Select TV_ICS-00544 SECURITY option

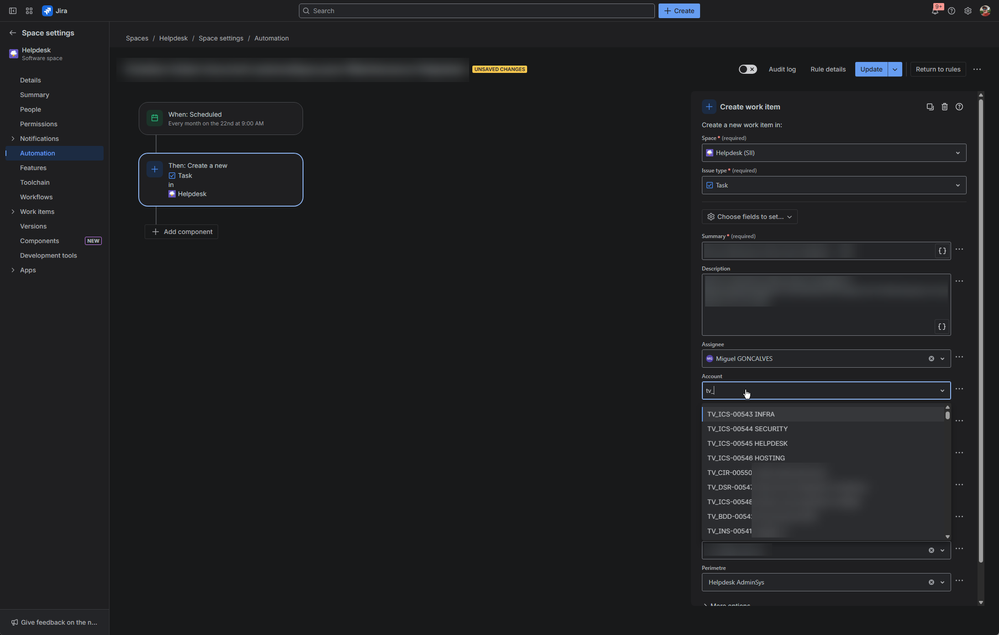823,429
